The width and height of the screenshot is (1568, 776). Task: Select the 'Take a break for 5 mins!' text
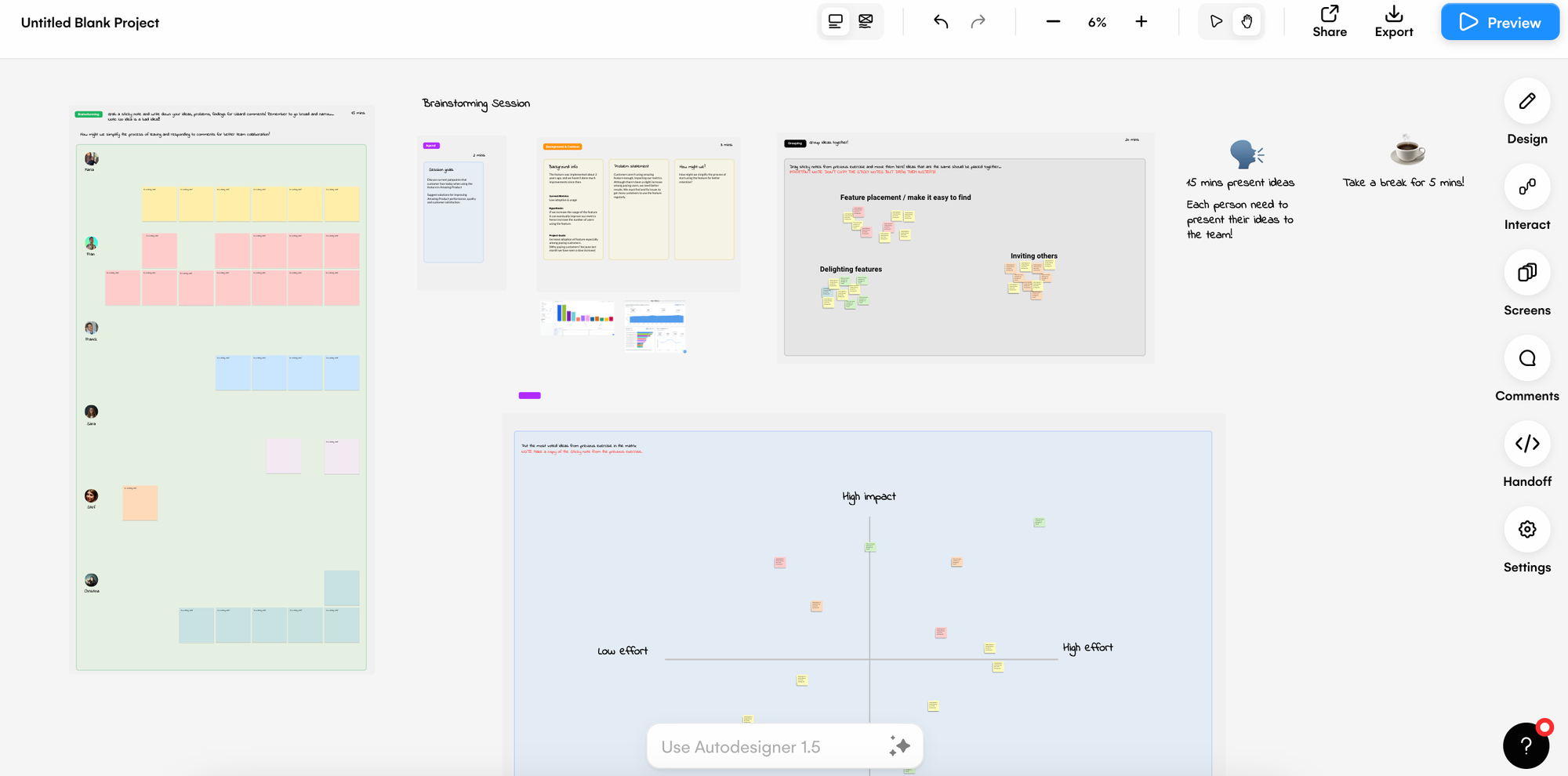(x=1403, y=183)
